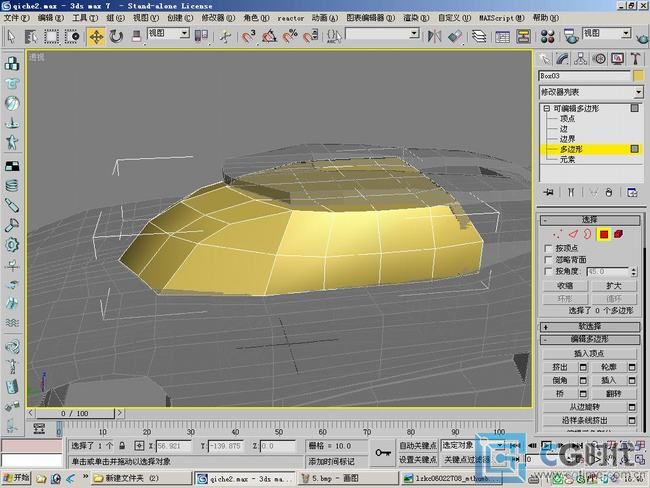Click the 插入顶点 button

(x=589, y=354)
